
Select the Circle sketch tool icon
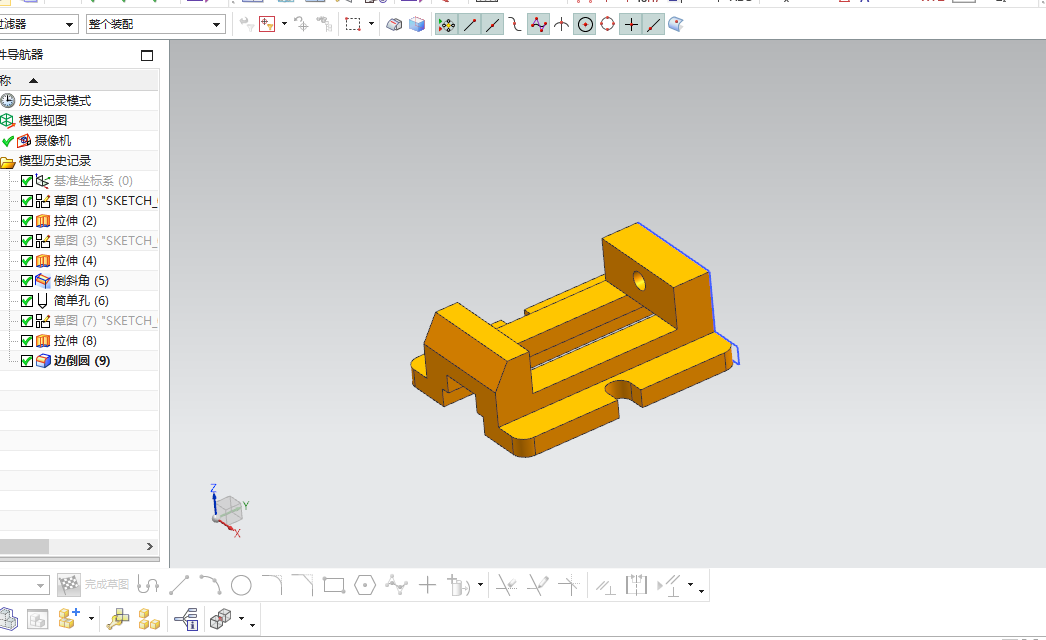(x=241, y=585)
